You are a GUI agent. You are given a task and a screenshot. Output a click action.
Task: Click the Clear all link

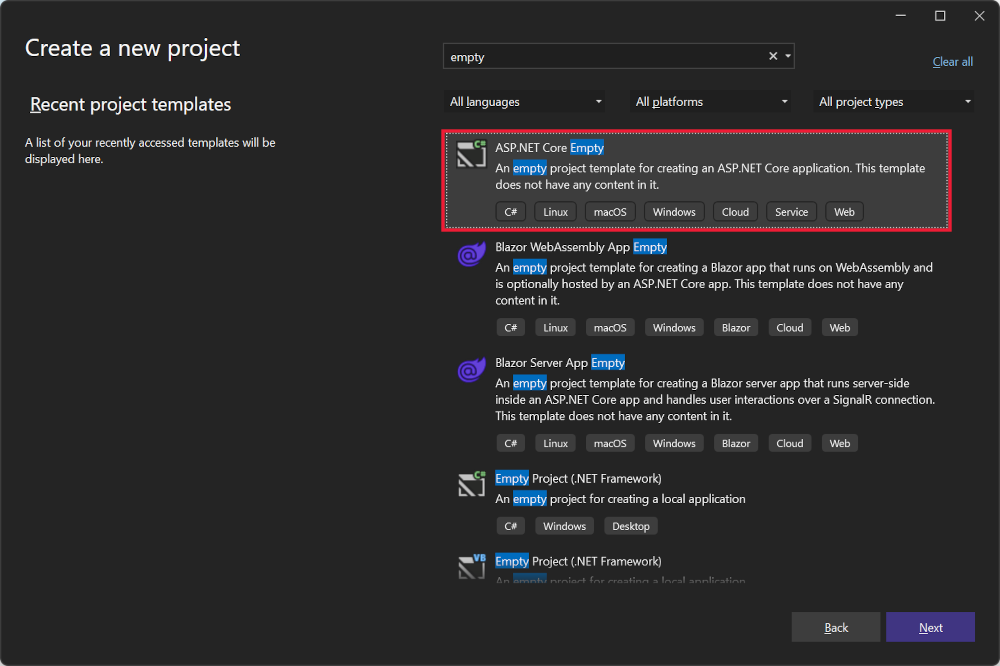click(x=952, y=61)
